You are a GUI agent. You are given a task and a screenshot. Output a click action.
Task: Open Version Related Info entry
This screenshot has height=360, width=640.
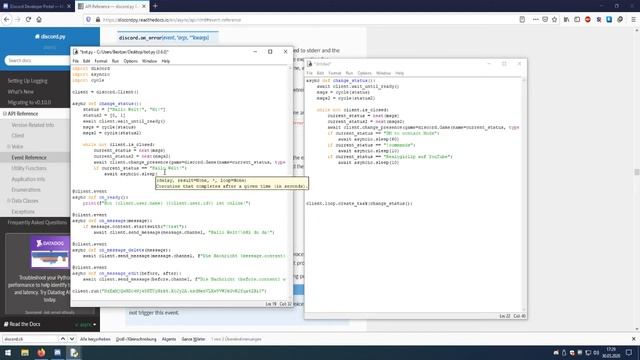coord(33,125)
